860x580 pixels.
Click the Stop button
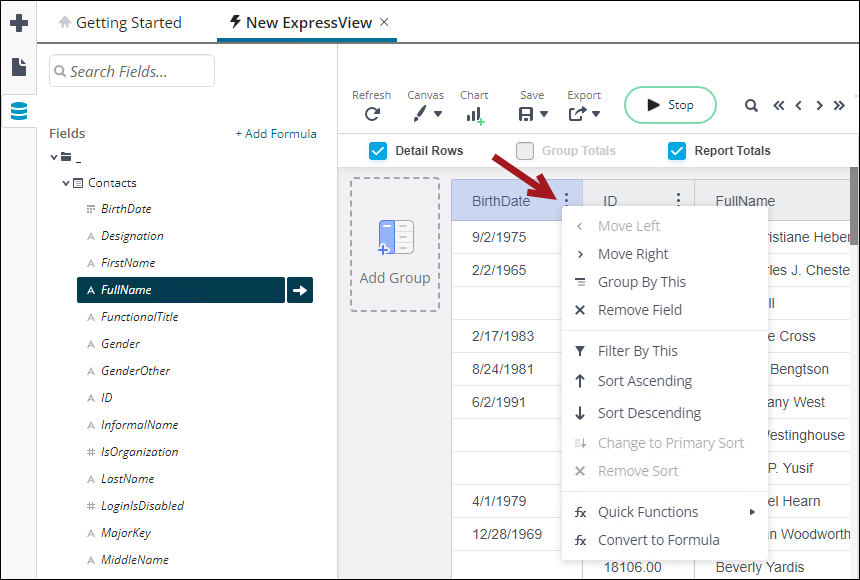tap(670, 105)
